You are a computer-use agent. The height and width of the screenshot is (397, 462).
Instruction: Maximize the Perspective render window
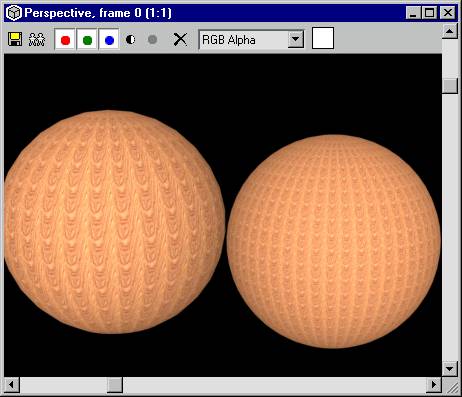pos(429,13)
